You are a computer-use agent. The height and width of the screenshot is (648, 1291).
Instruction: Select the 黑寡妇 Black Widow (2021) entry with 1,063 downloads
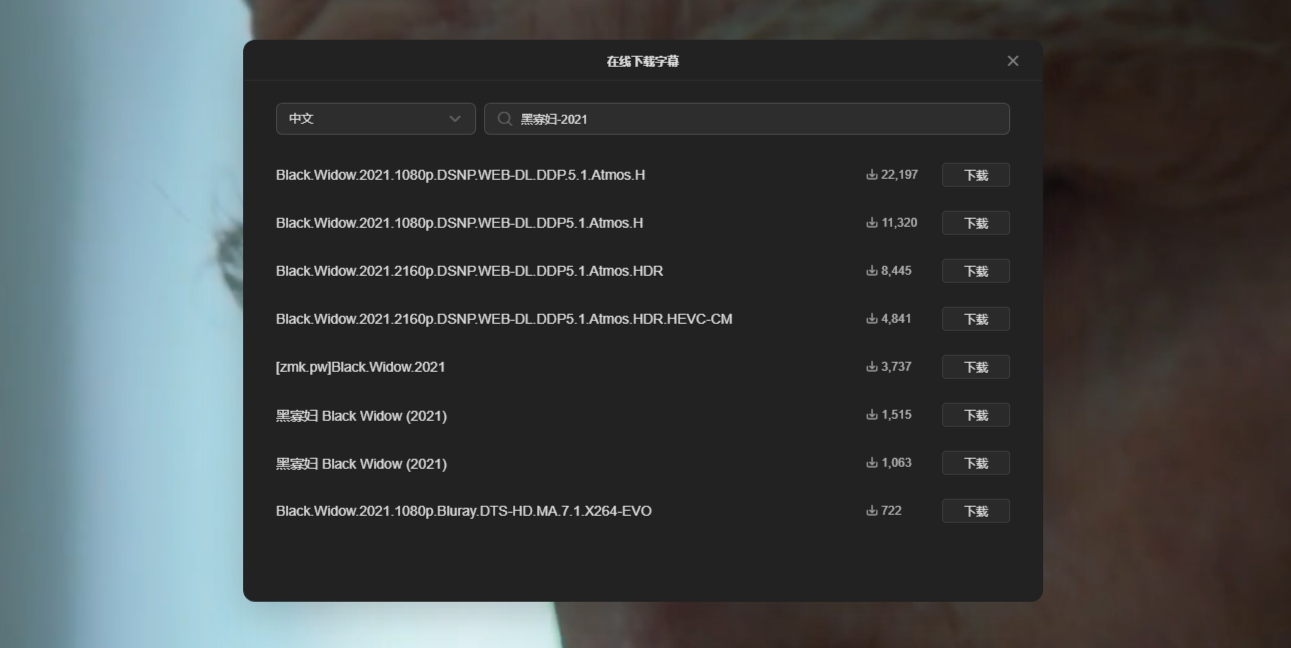[x=362, y=463]
